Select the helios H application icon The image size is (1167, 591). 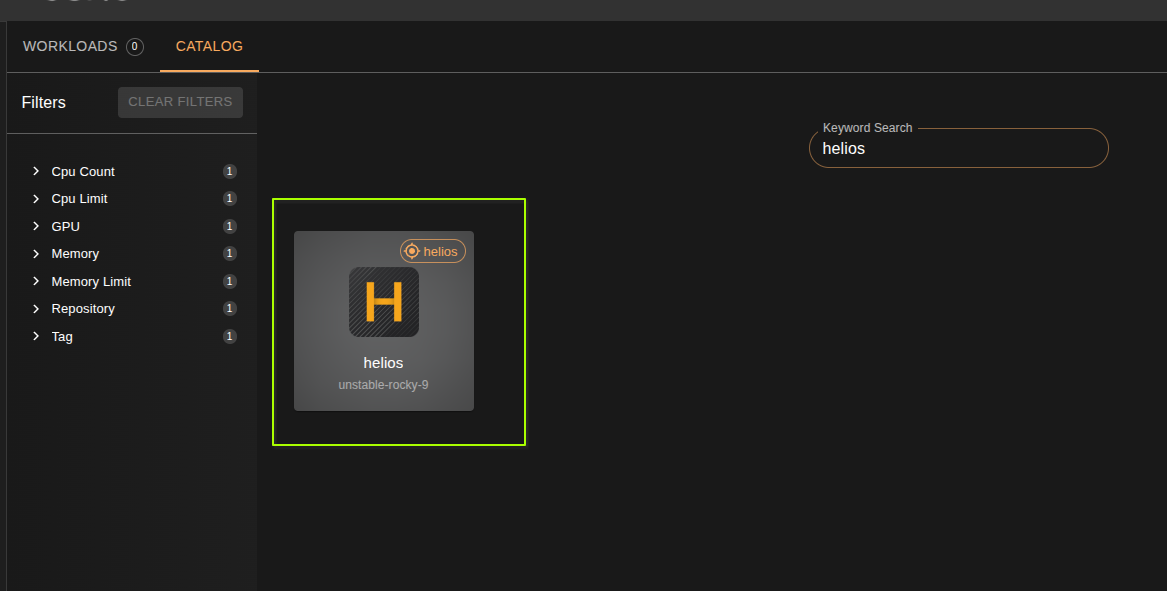point(383,301)
